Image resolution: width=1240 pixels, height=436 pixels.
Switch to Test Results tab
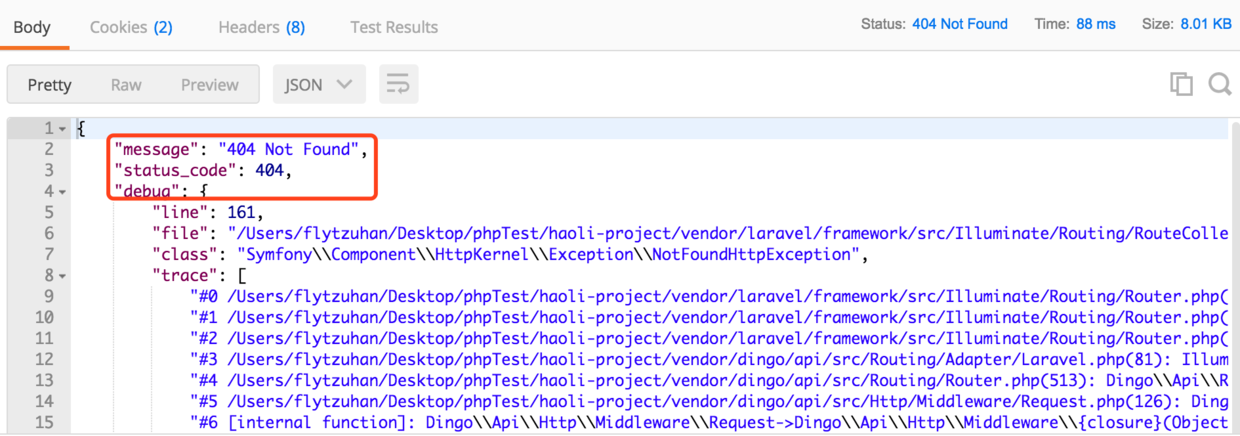[394, 27]
